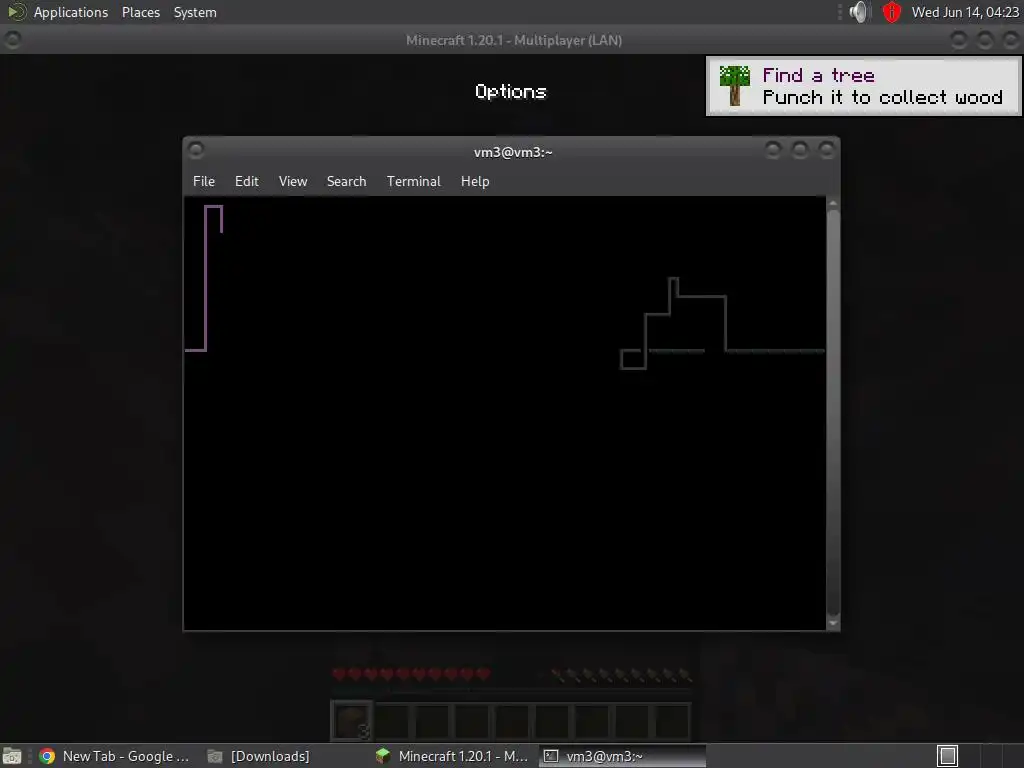This screenshot has height=768, width=1024.
Task: Click the first hotbar slot in Minecraft
Action: pyautogui.click(x=351, y=721)
